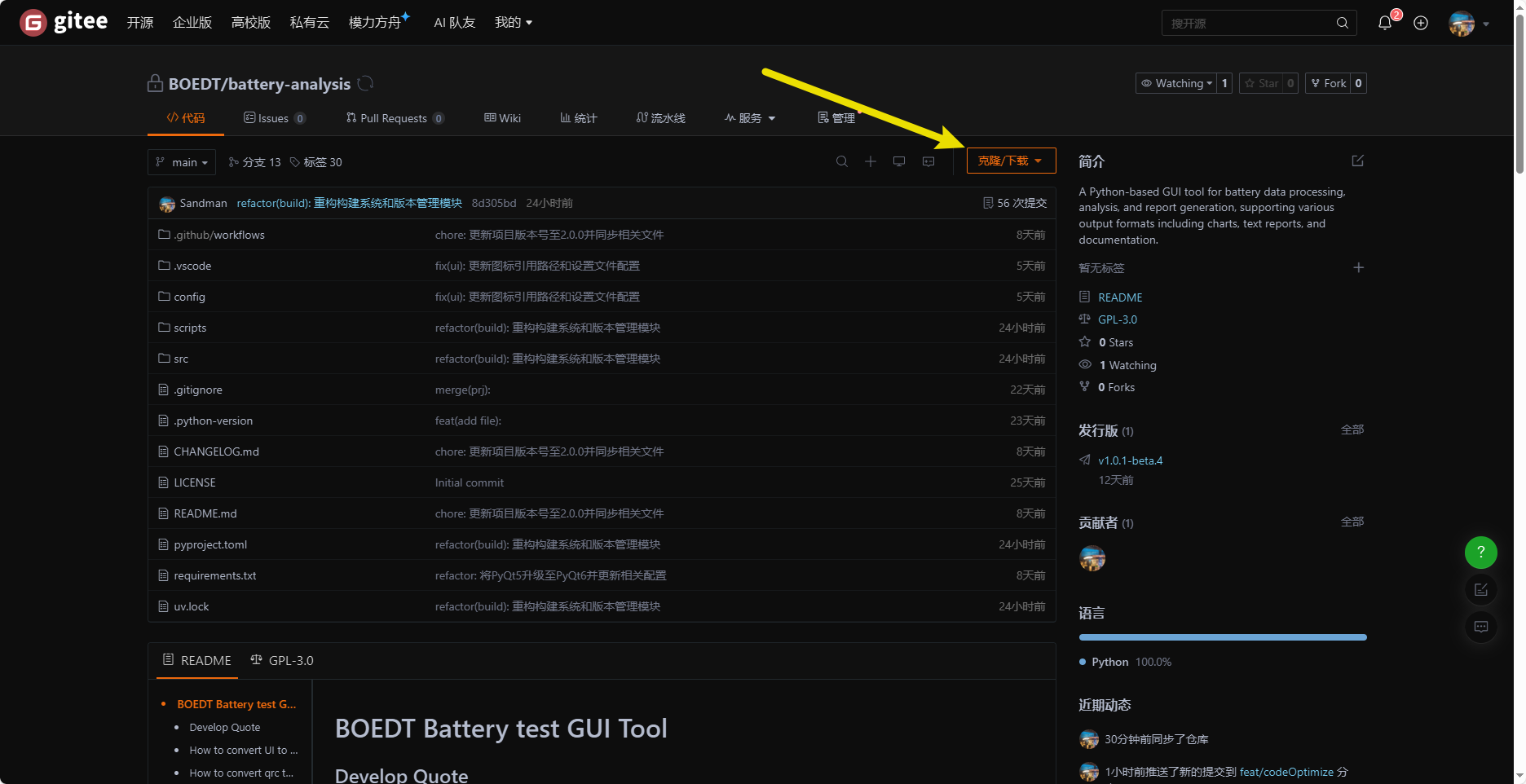View 标签 30 tags list
Screen dimensions: 1526x784
pyautogui.click(x=316, y=162)
